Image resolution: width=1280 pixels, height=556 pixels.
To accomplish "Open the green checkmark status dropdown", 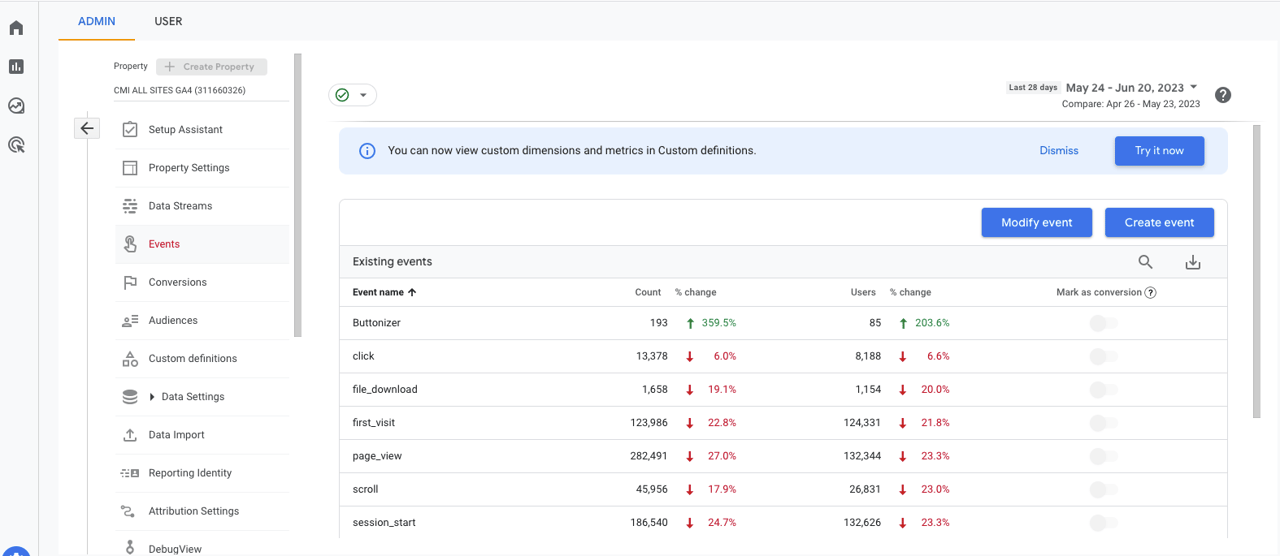I will click(x=352, y=95).
